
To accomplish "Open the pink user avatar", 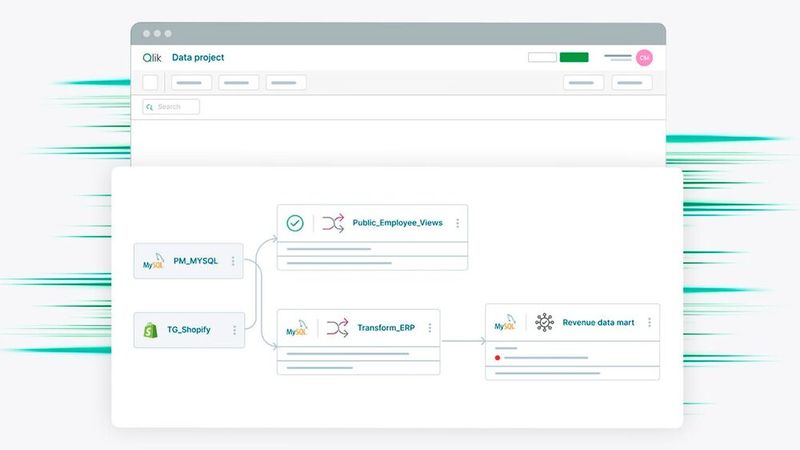I will 644,58.
